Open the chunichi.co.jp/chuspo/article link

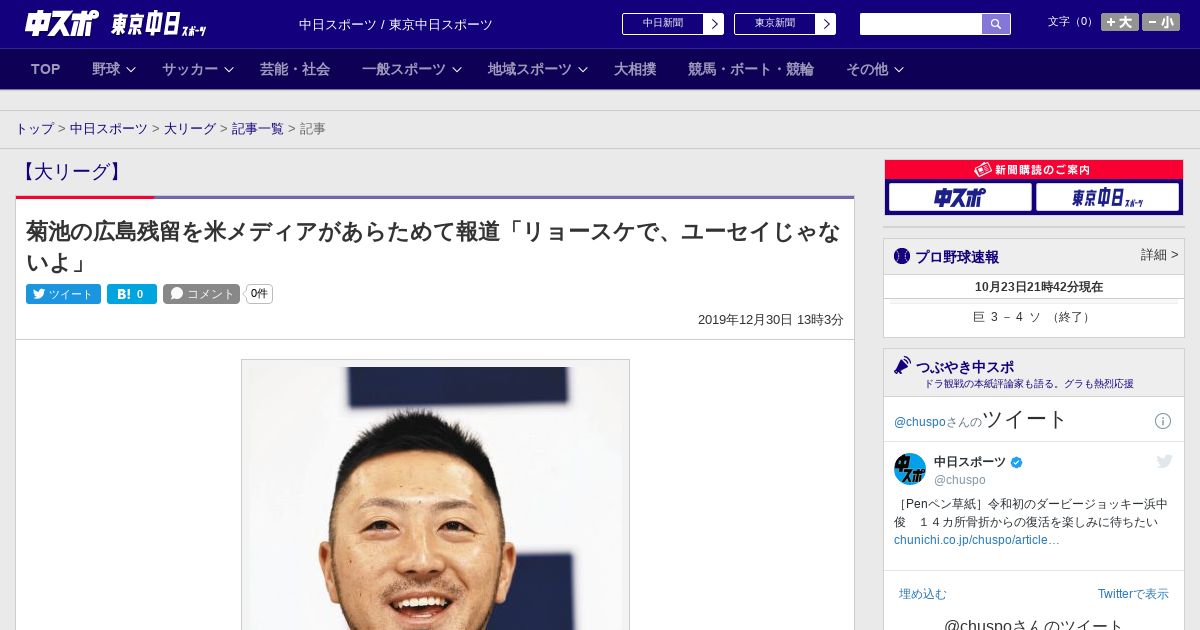977,540
